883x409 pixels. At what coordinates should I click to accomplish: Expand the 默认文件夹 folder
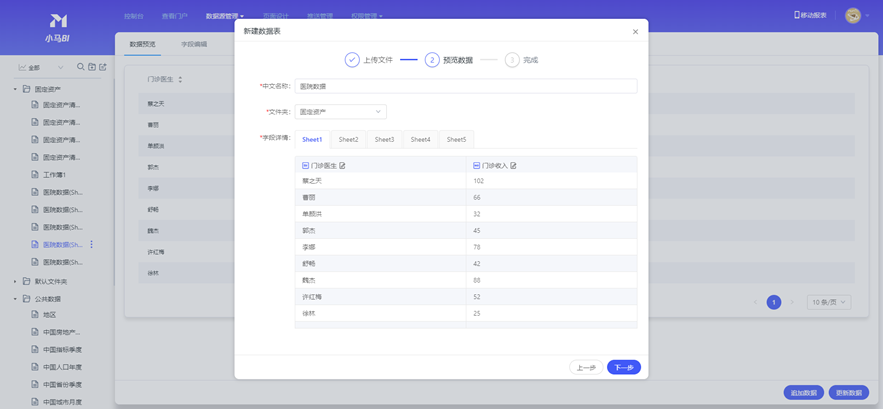(x=15, y=282)
